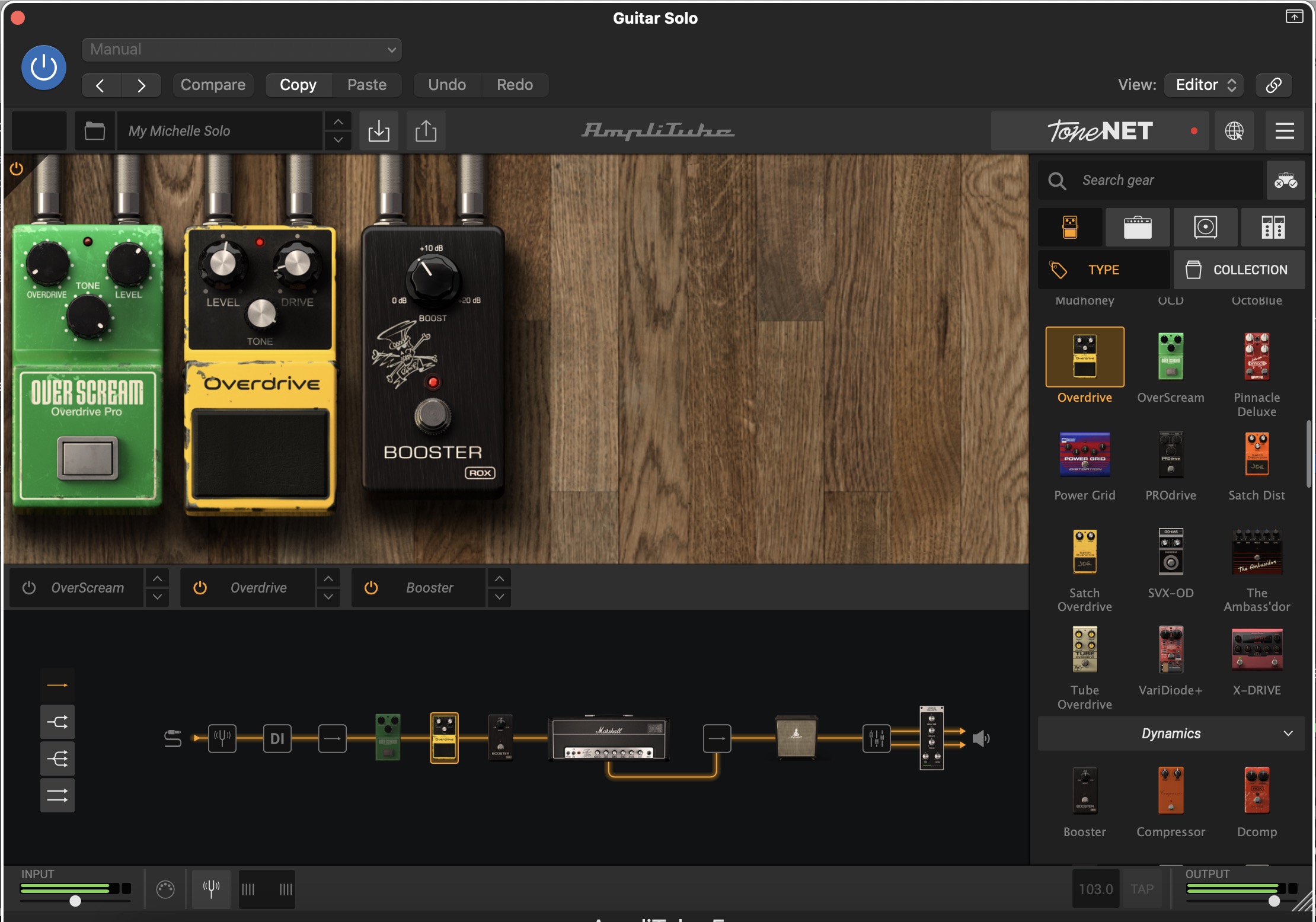Collapse the Dynamics section

click(x=1171, y=734)
